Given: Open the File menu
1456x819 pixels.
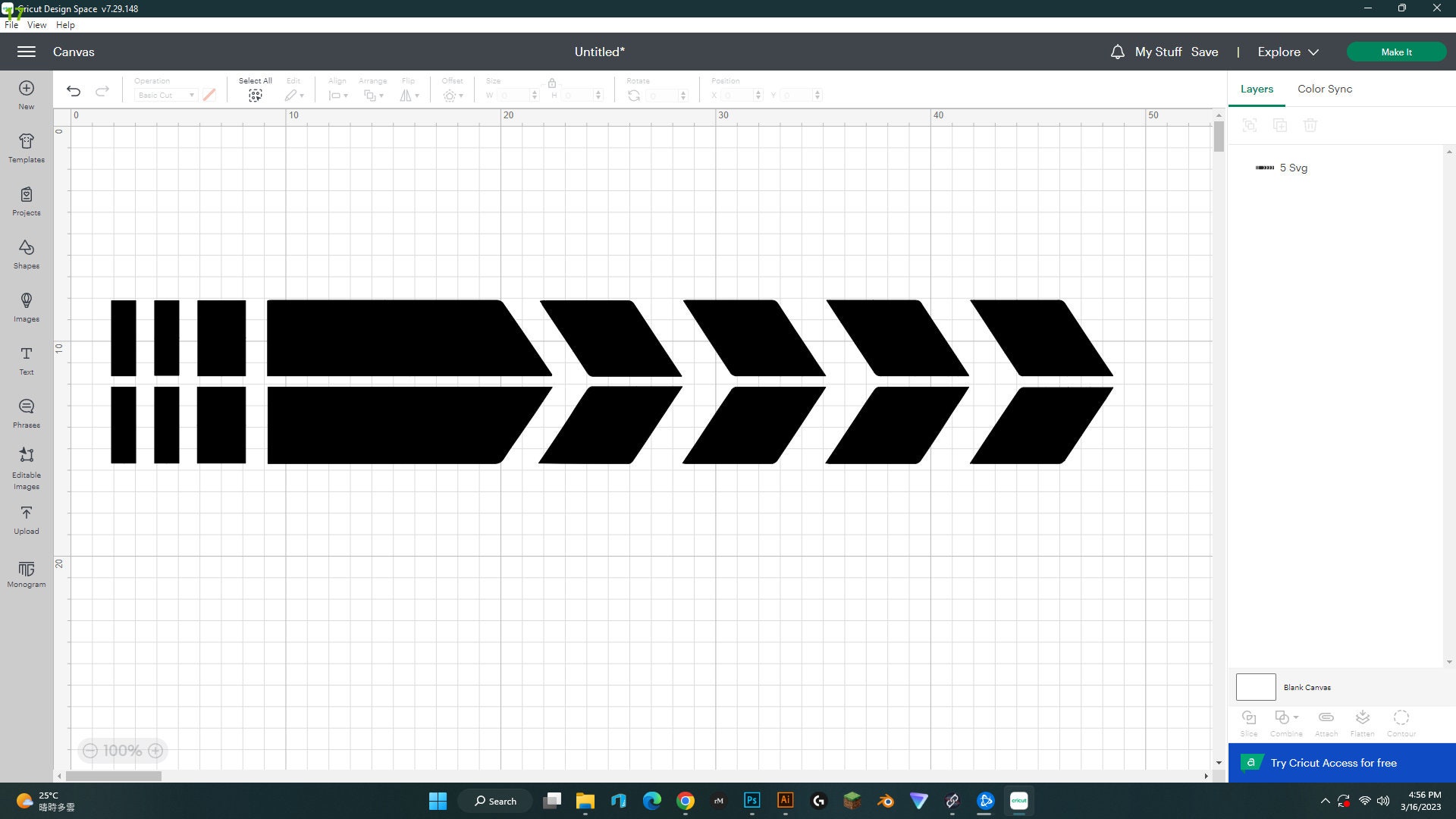Looking at the screenshot, I should [x=11, y=24].
